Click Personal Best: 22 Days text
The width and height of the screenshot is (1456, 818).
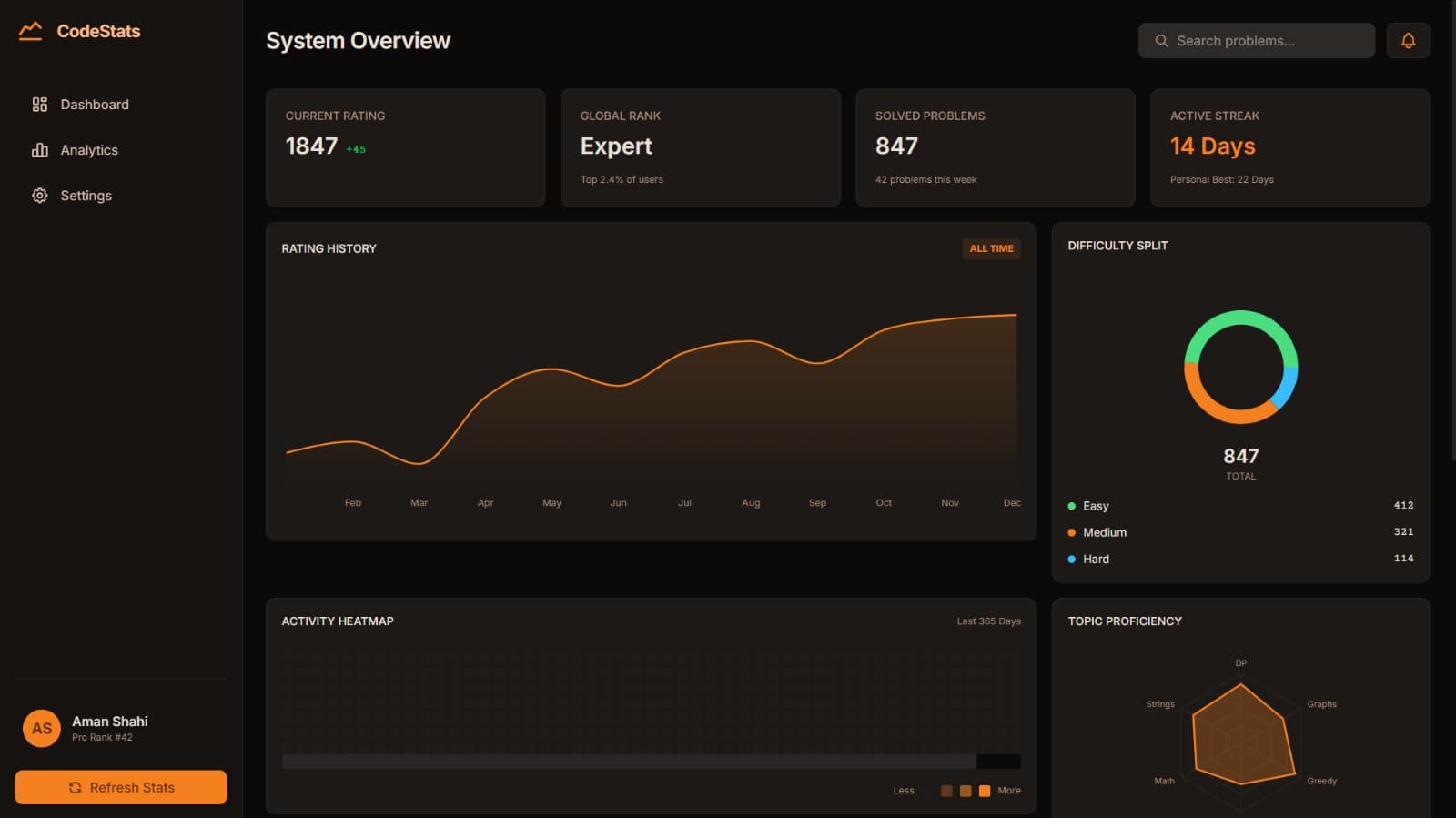tap(1221, 179)
